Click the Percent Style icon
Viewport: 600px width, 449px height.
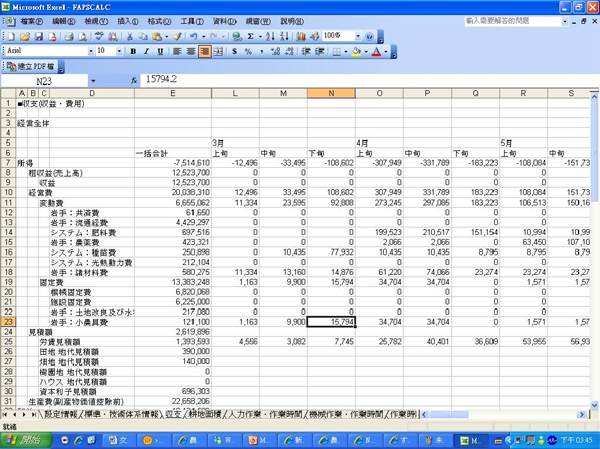(x=248, y=51)
